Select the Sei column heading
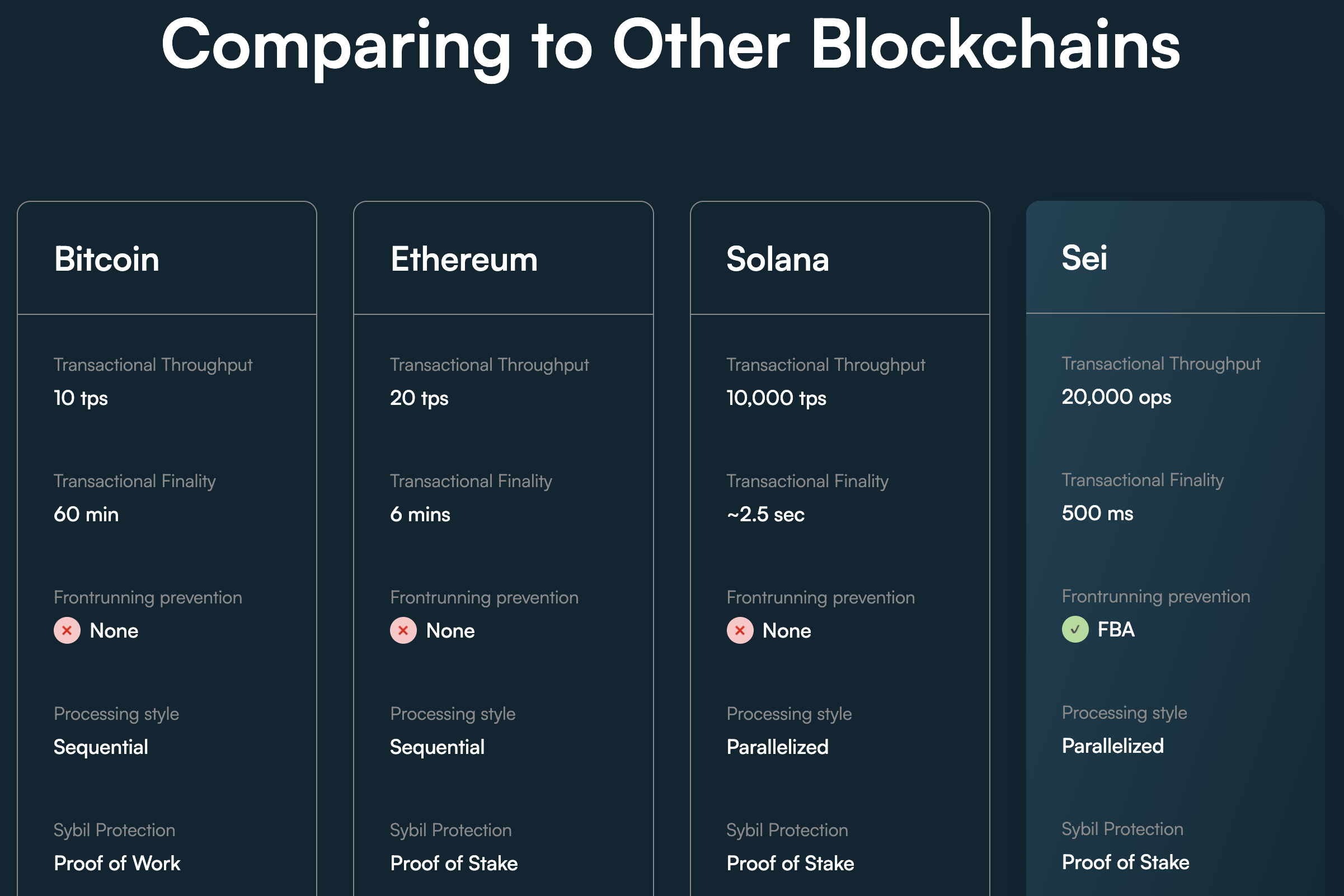 tap(1084, 258)
